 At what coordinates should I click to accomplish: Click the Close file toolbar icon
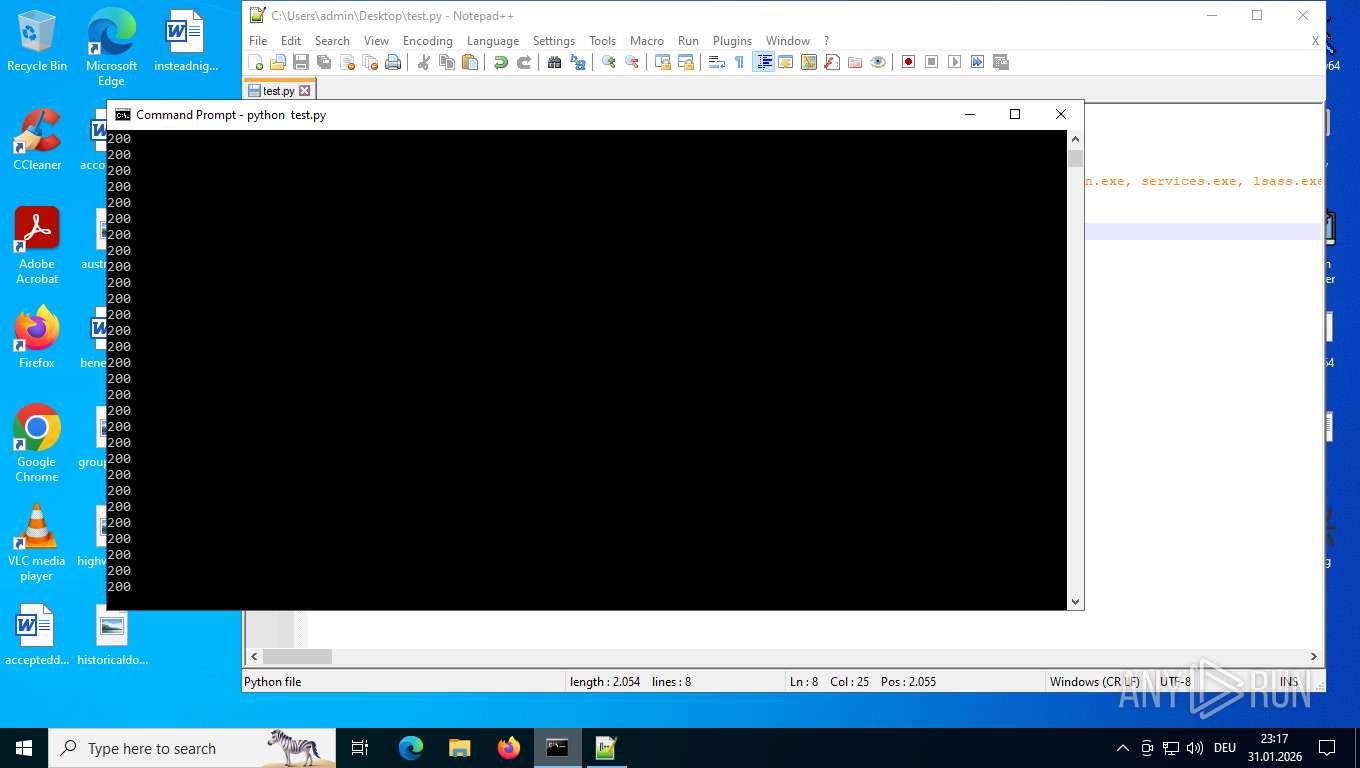[347, 62]
